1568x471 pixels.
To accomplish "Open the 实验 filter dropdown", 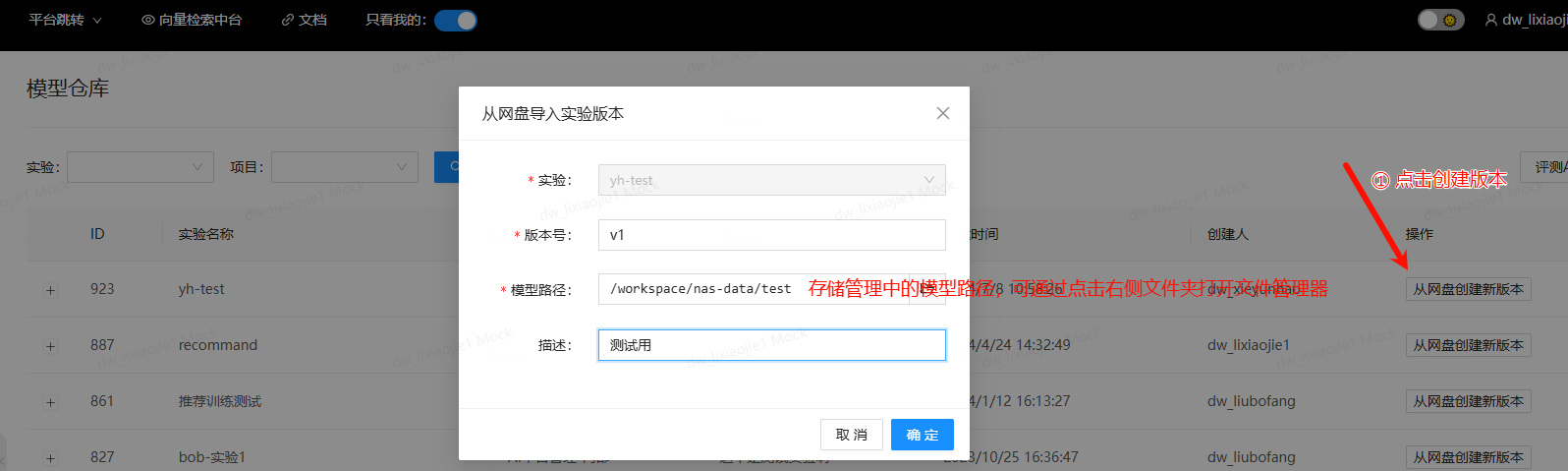I will pyautogui.click(x=140, y=167).
